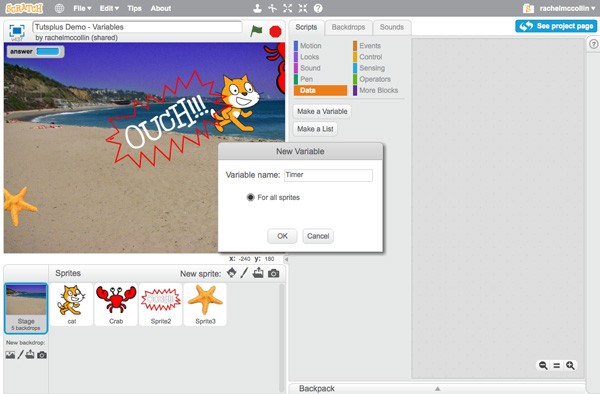The image size is (600, 394).
Task: Zoom in the scripts area
Action: 570,365
